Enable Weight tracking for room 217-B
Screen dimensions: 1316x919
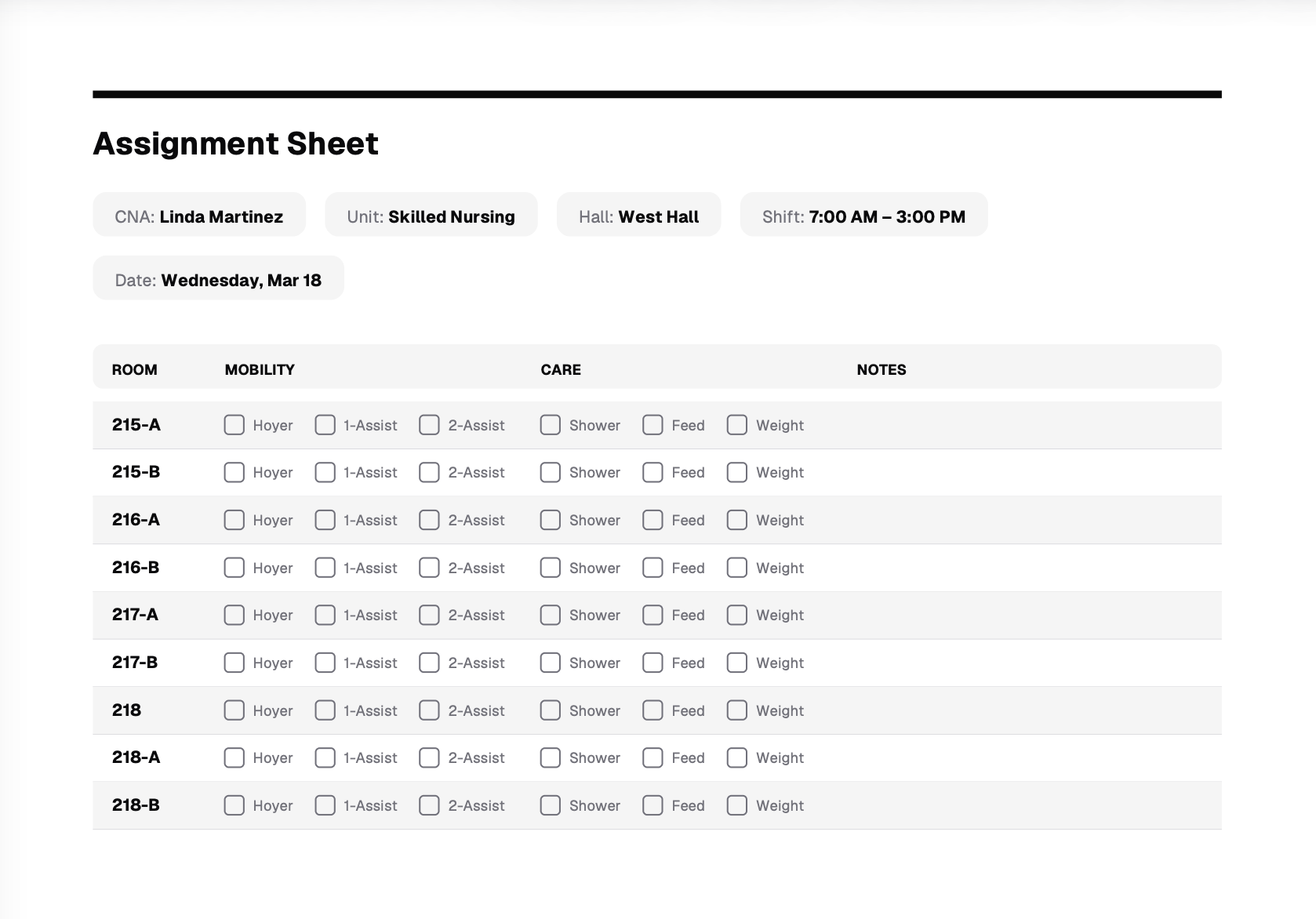point(736,663)
